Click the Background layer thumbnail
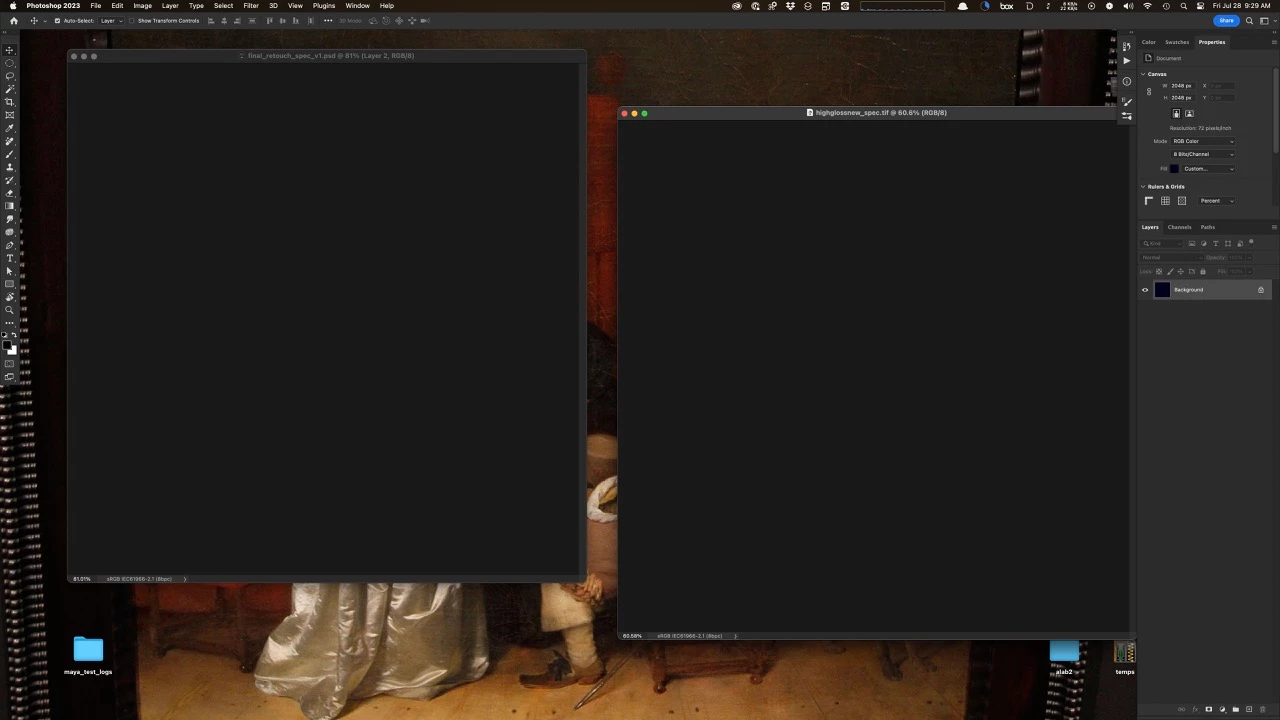 [x=1162, y=290]
